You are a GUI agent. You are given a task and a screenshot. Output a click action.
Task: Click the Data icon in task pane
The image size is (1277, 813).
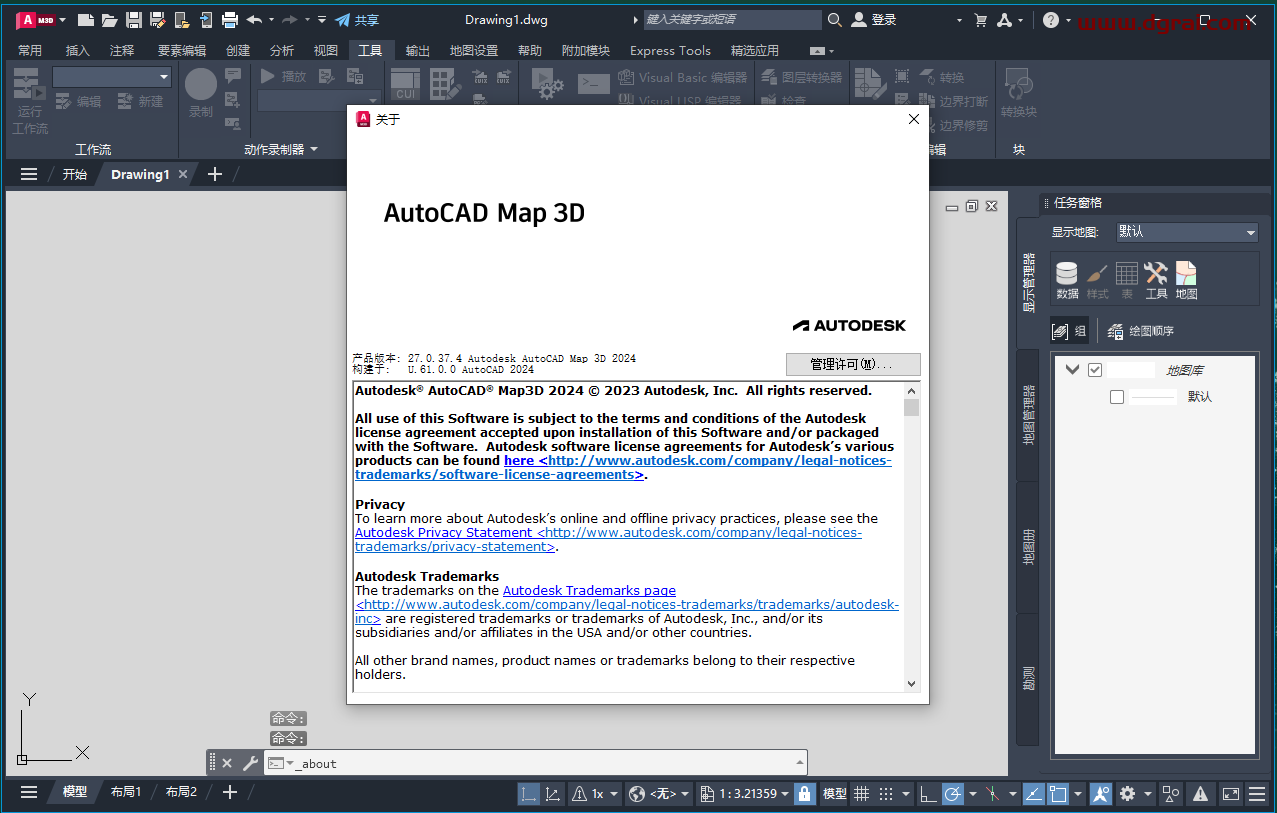coord(1067,281)
